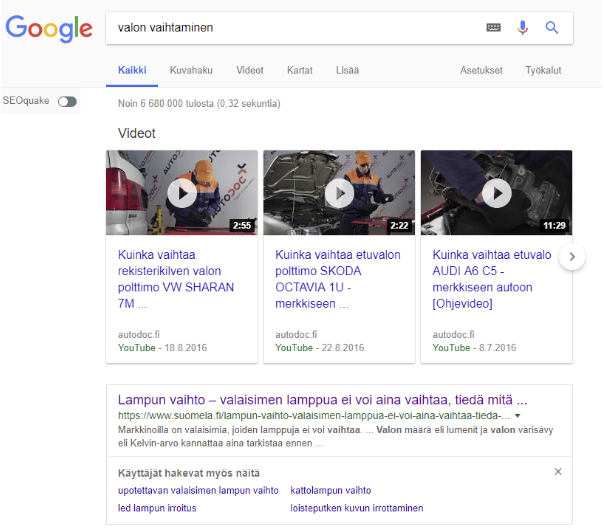
Task: Switch to the Kuvahaku tab
Action: click(x=191, y=71)
